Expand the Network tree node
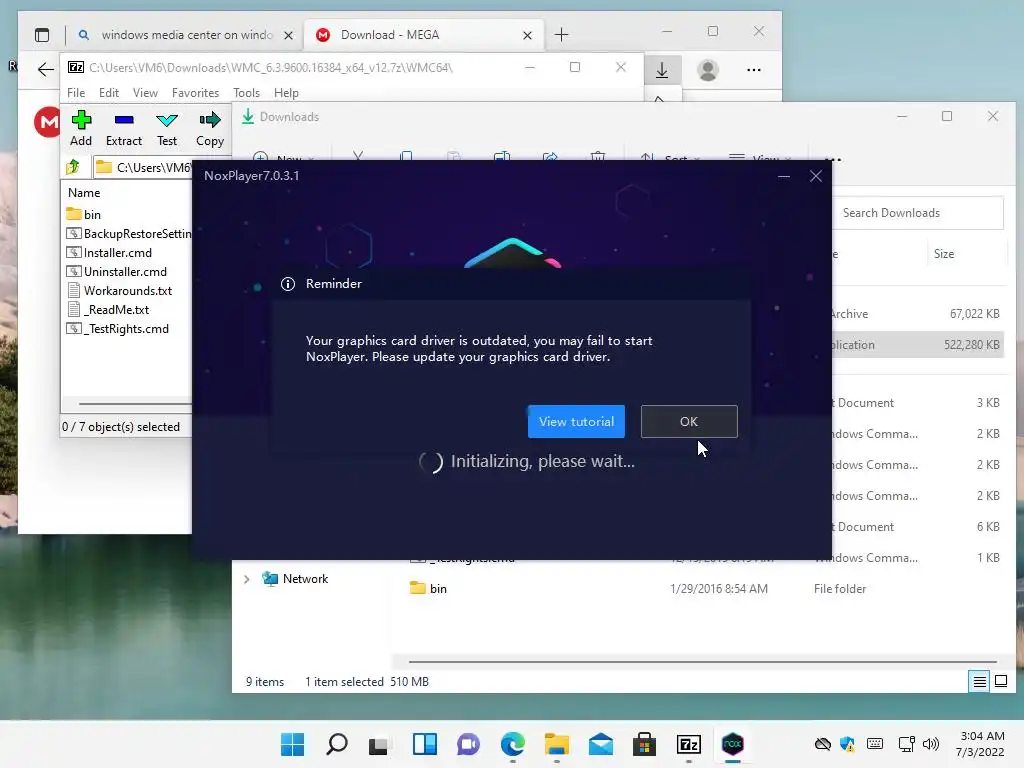 (246, 579)
